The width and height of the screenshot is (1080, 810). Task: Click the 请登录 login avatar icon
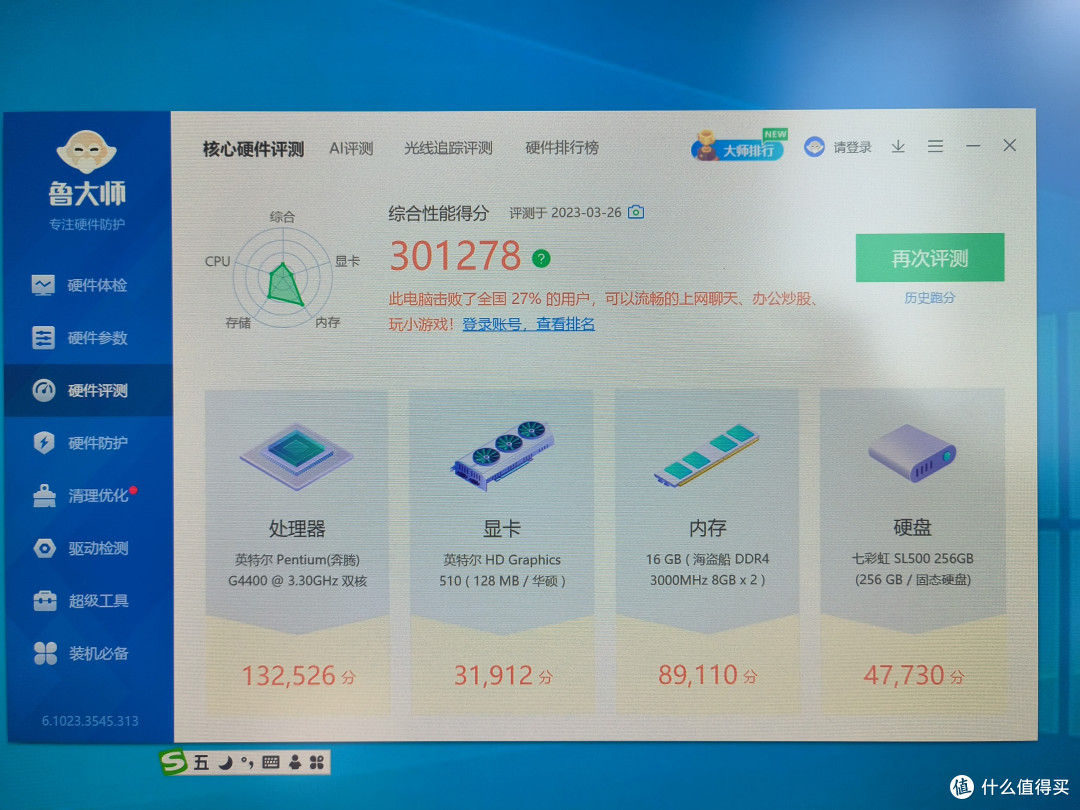tap(814, 147)
